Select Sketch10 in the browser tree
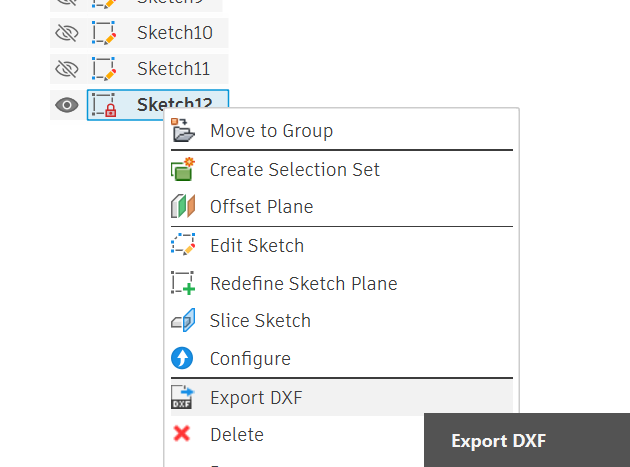This screenshot has height=467, width=630. point(174,33)
